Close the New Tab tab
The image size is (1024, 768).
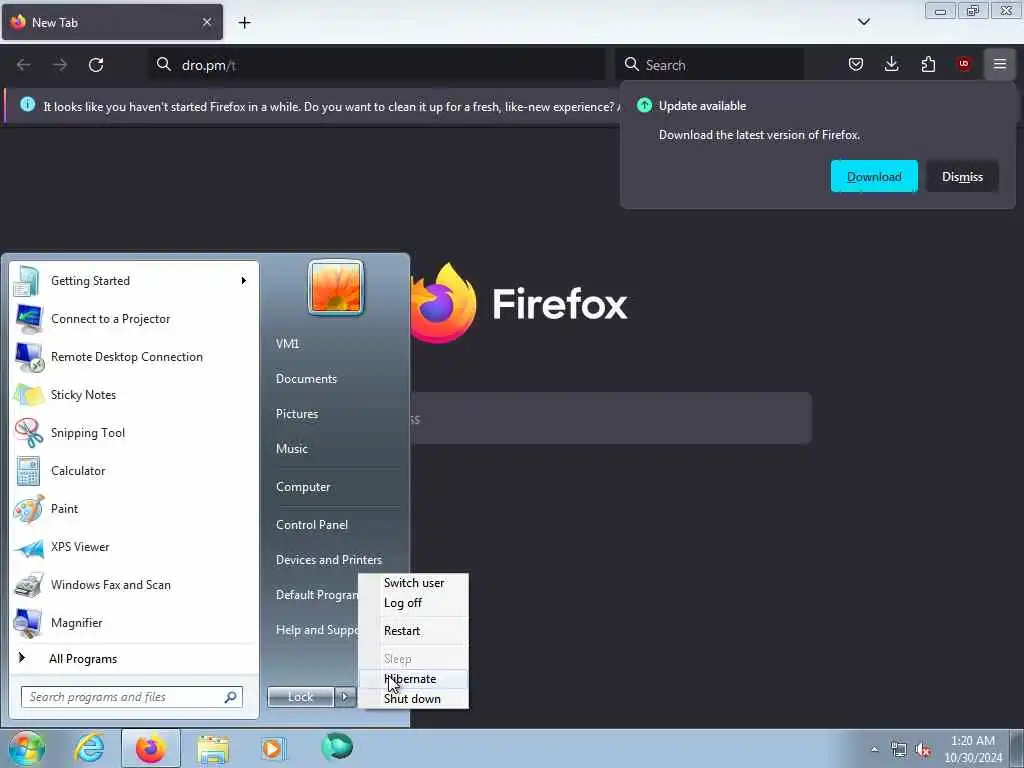click(x=206, y=22)
